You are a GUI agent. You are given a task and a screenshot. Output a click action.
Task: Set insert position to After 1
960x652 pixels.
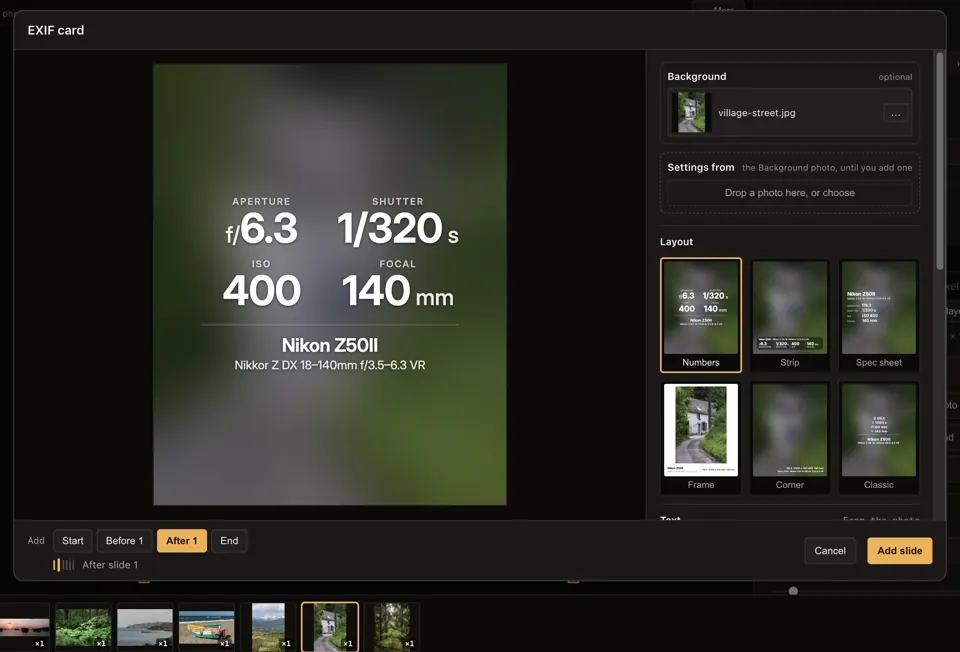pyautogui.click(x=182, y=541)
